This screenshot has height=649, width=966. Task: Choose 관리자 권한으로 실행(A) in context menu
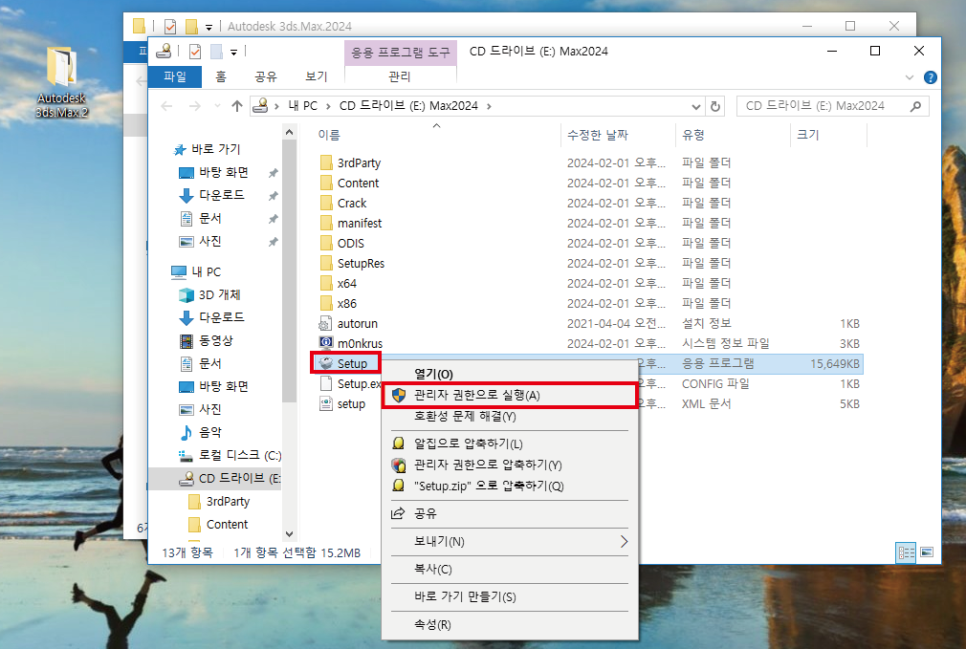tap(510, 395)
